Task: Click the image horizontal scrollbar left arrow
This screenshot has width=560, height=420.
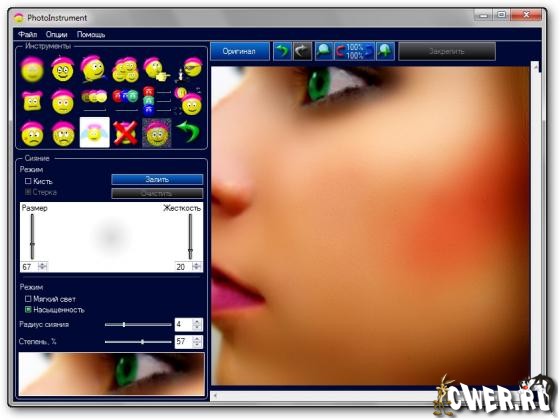Action: click(x=215, y=395)
